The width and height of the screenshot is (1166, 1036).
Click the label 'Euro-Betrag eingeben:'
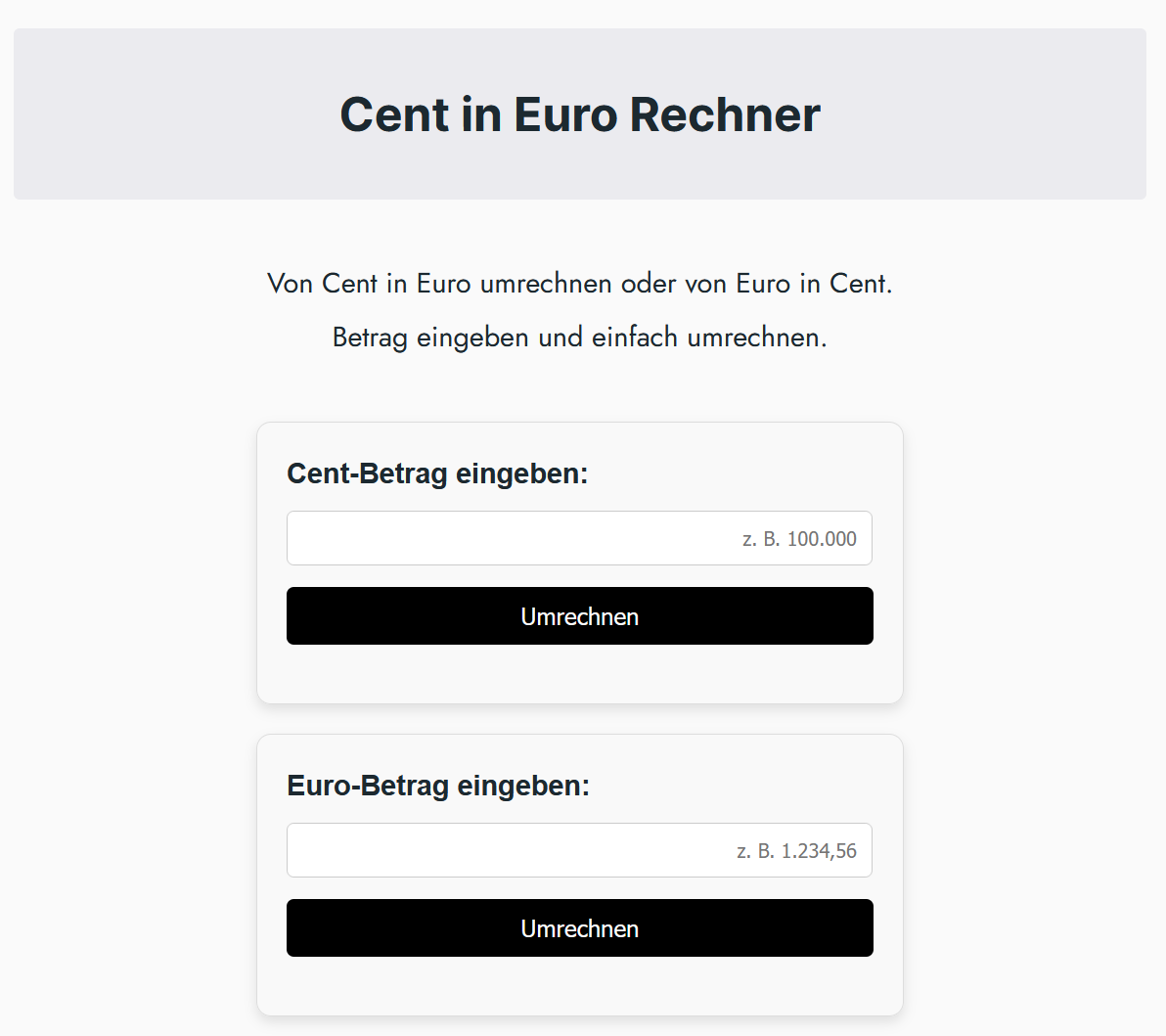point(437,785)
